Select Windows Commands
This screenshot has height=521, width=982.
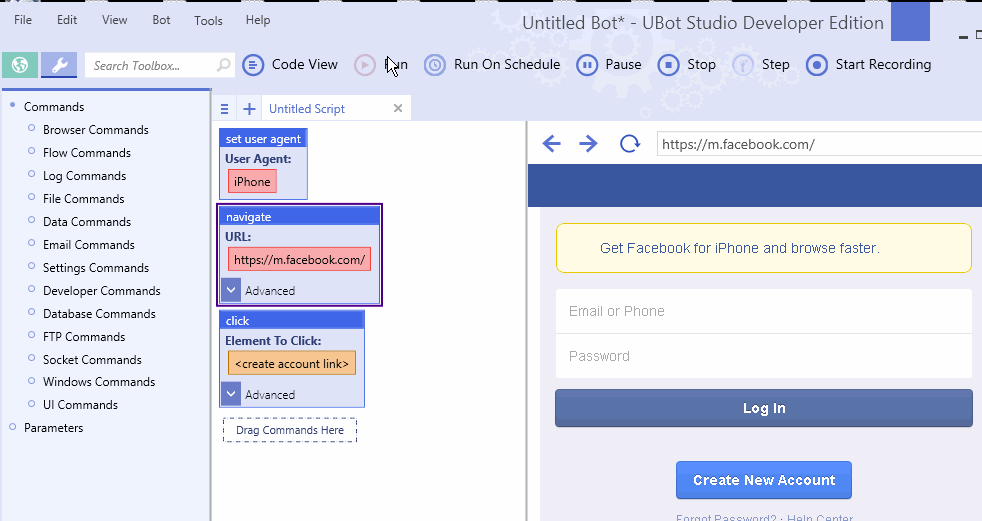click(x=99, y=382)
